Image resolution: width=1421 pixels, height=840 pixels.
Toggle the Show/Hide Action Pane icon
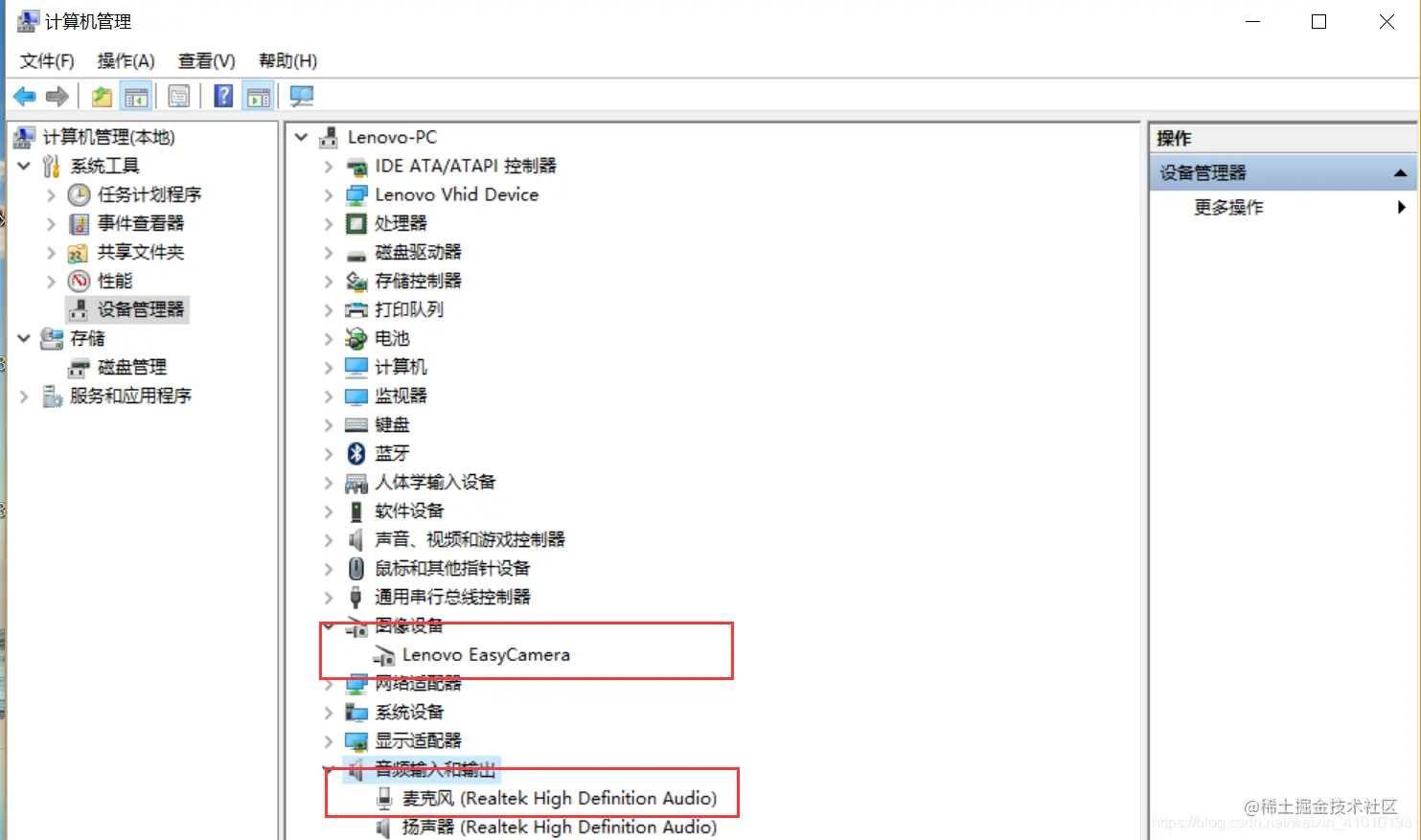(258, 96)
